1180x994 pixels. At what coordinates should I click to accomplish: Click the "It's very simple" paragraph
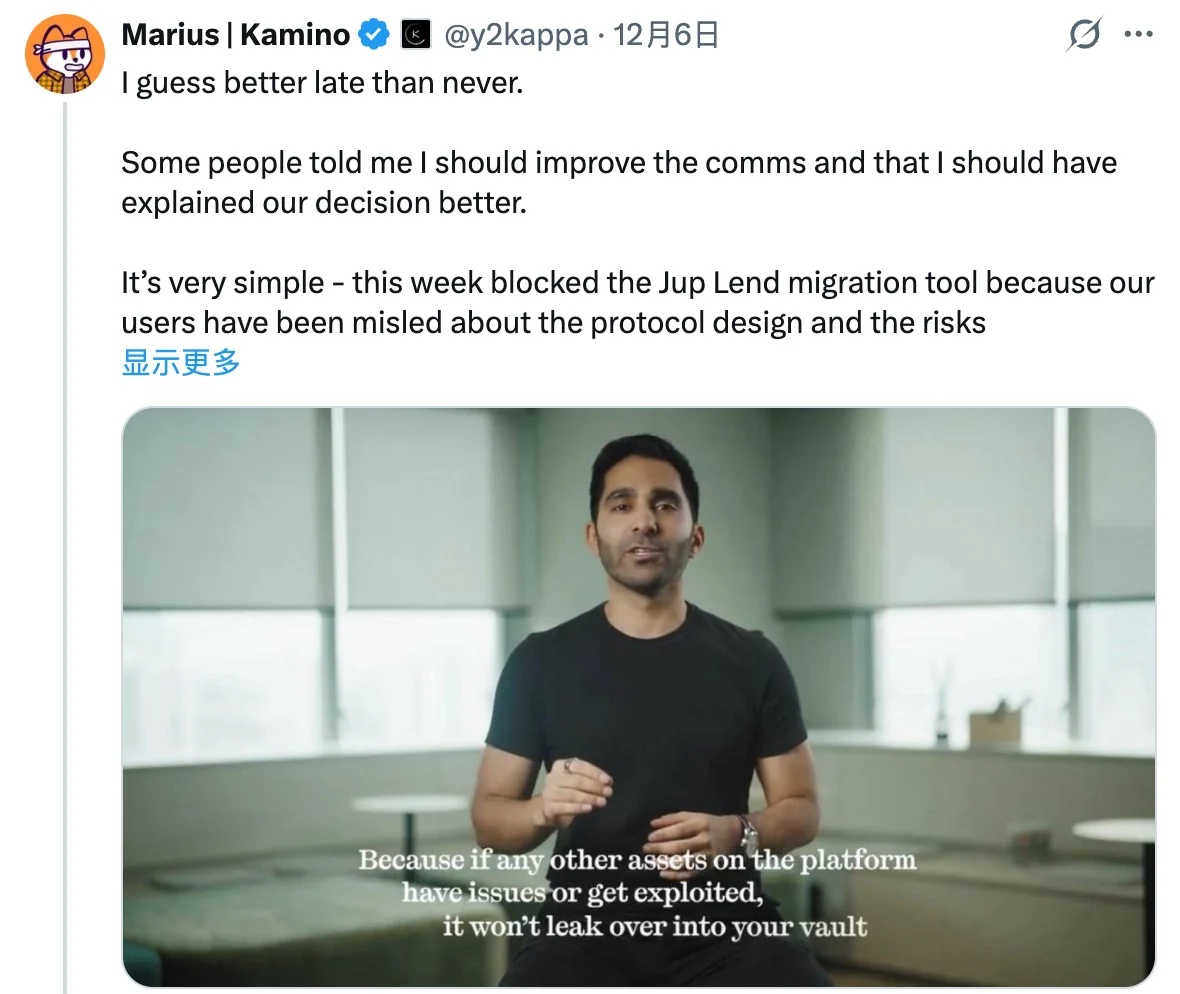637,283
